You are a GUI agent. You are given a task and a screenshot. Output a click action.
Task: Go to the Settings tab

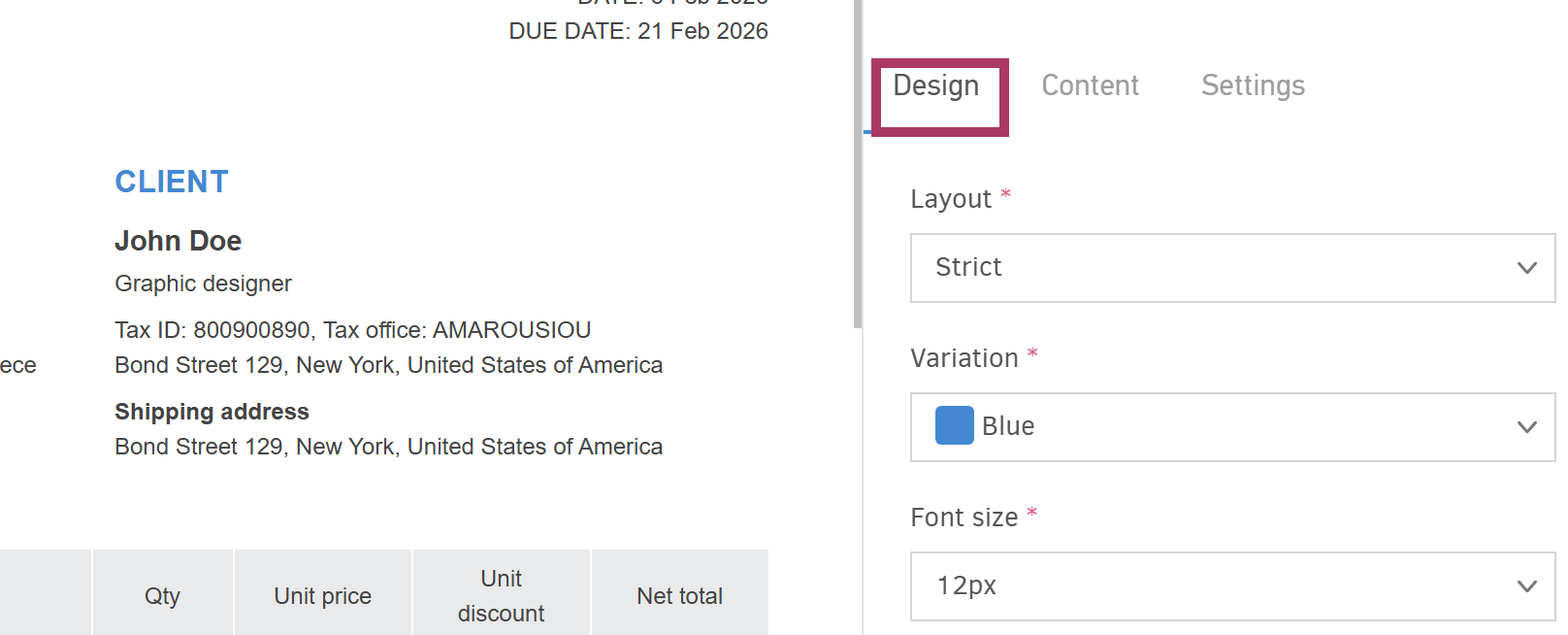1253,86
